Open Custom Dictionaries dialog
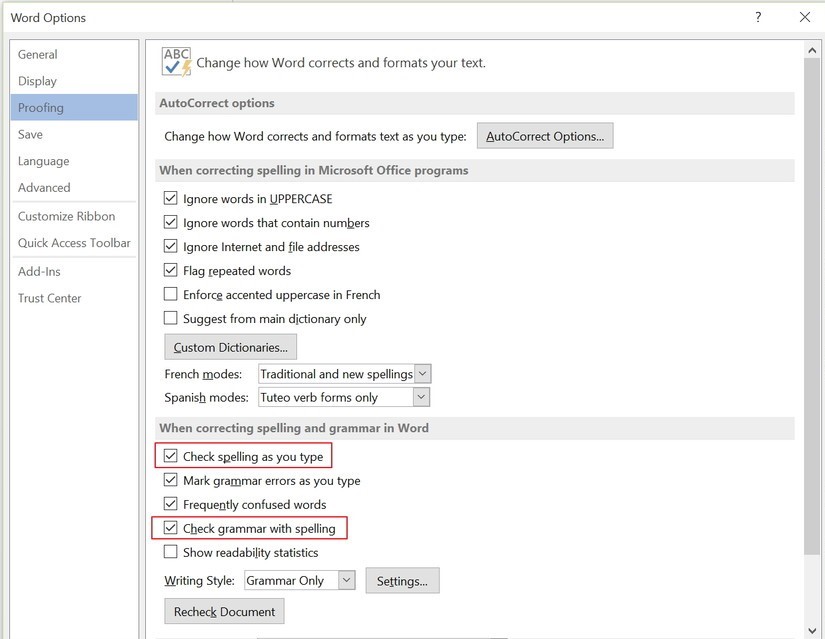 pos(230,347)
